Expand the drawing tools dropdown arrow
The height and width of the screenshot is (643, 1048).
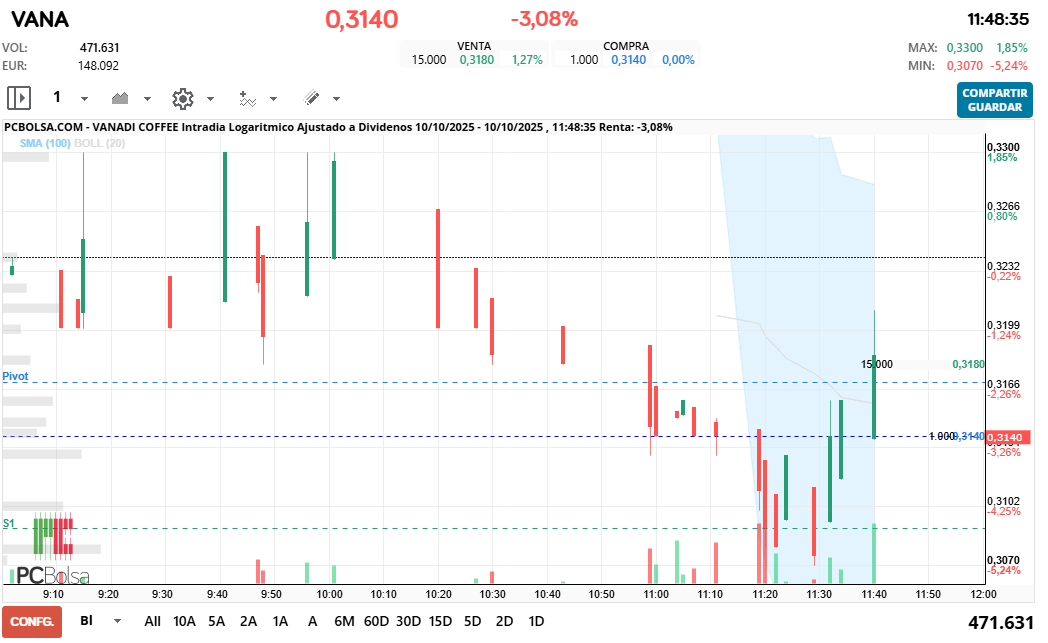point(336,99)
